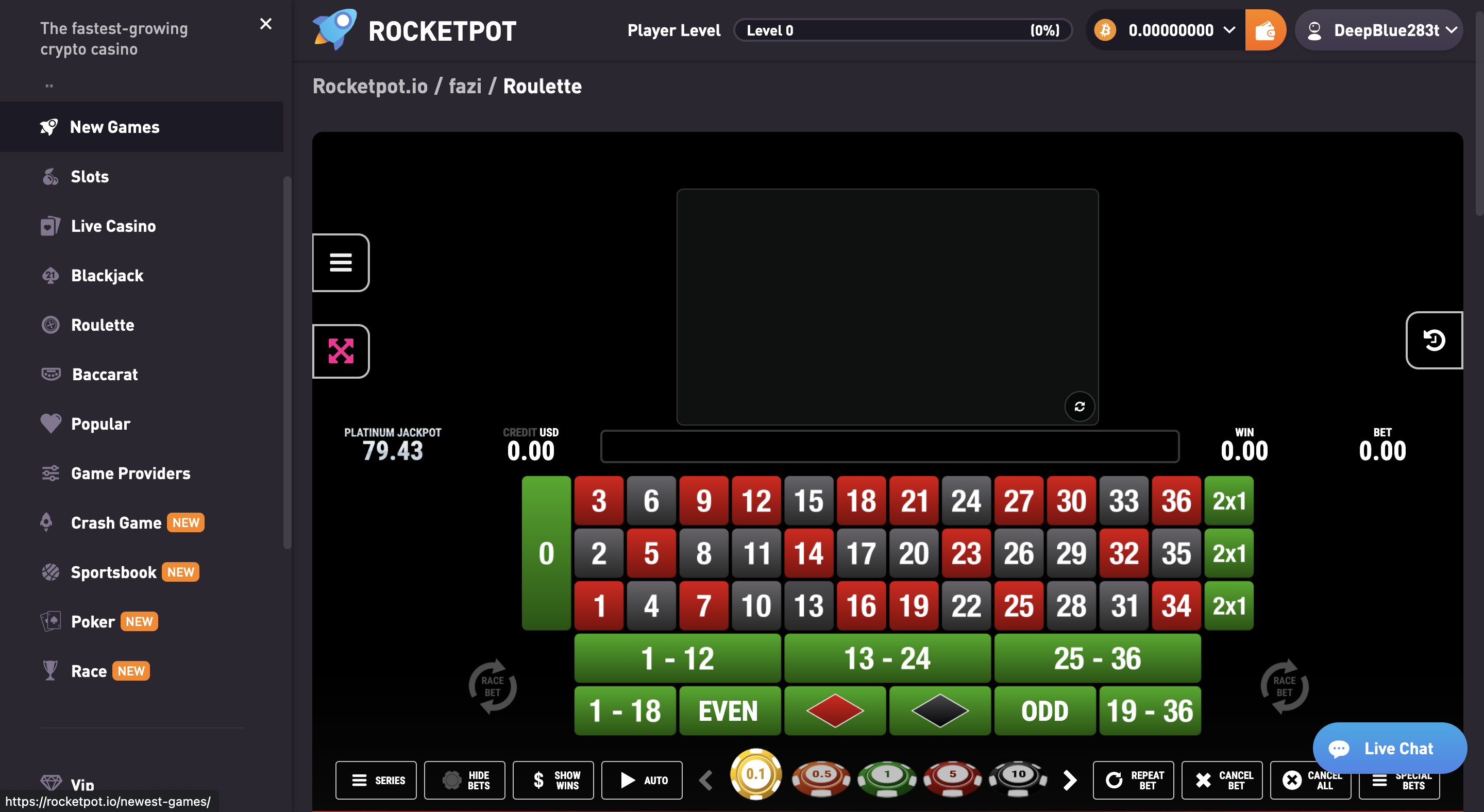Viewport: 1484px width, 812px height.
Task: Open the game hamburger menu icon
Action: pyautogui.click(x=341, y=263)
